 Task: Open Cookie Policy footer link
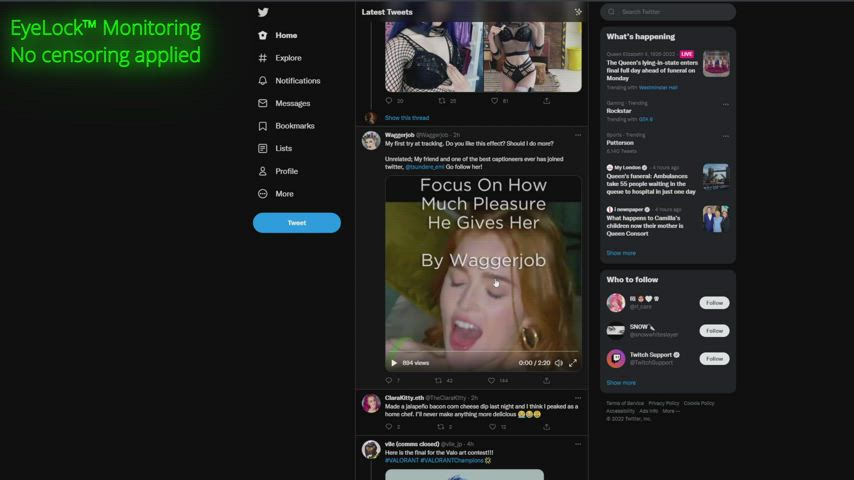[x=699, y=403]
